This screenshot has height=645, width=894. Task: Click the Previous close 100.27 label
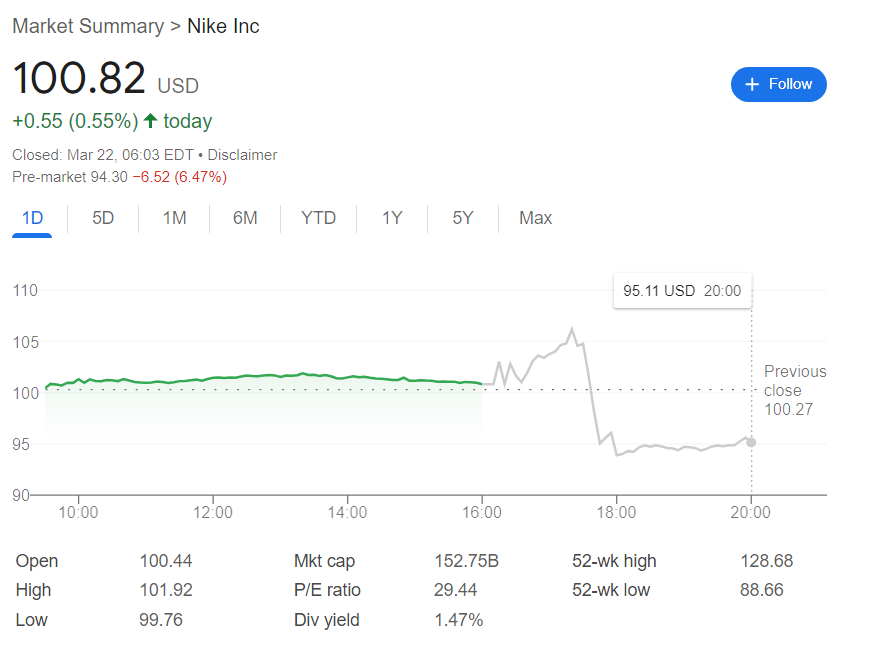tap(795, 390)
